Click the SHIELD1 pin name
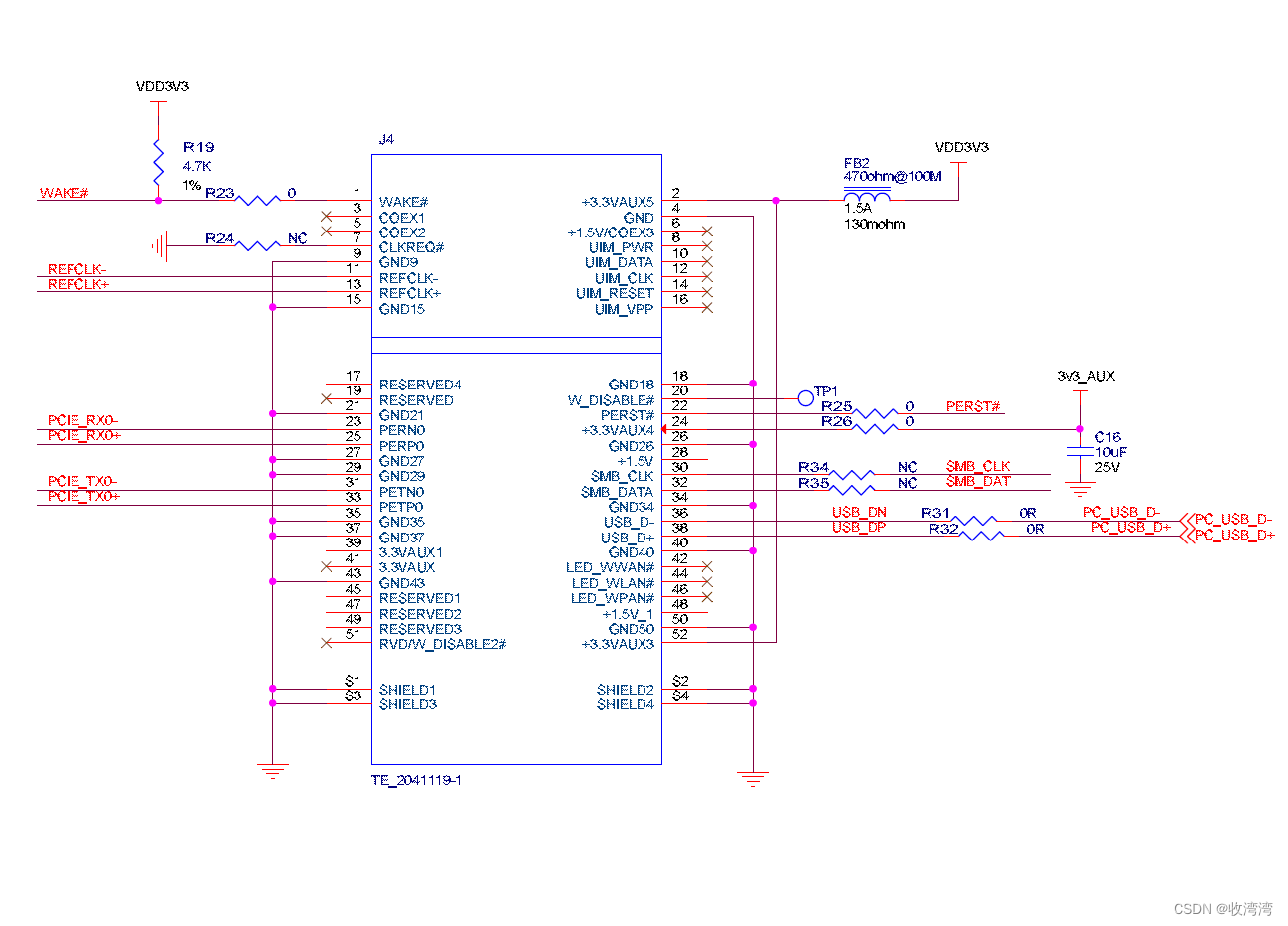The width and height of the screenshot is (1288, 926). tap(407, 690)
